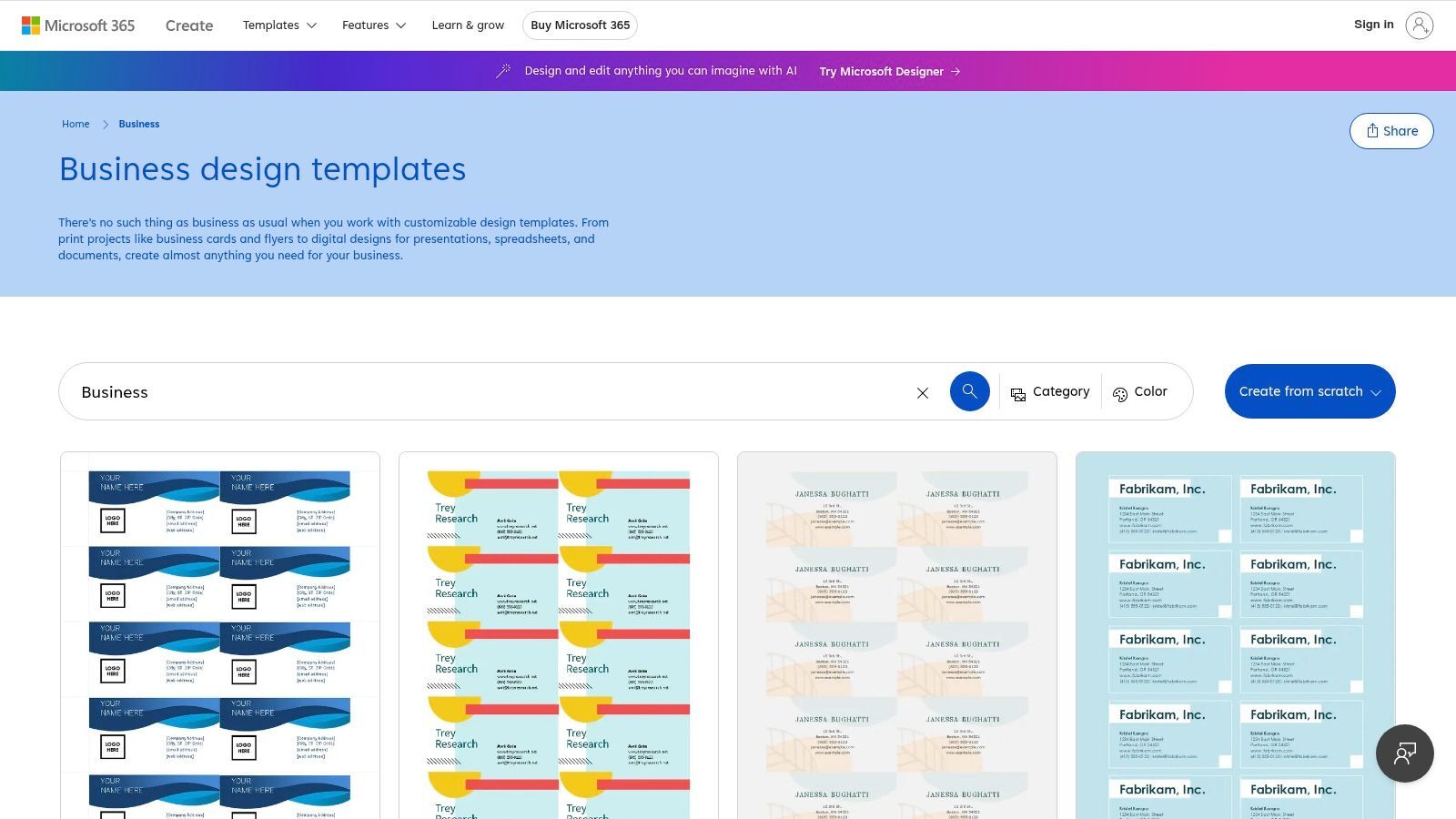1456x819 pixels.
Task: Click the Share icon button
Action: [1390, 130]
